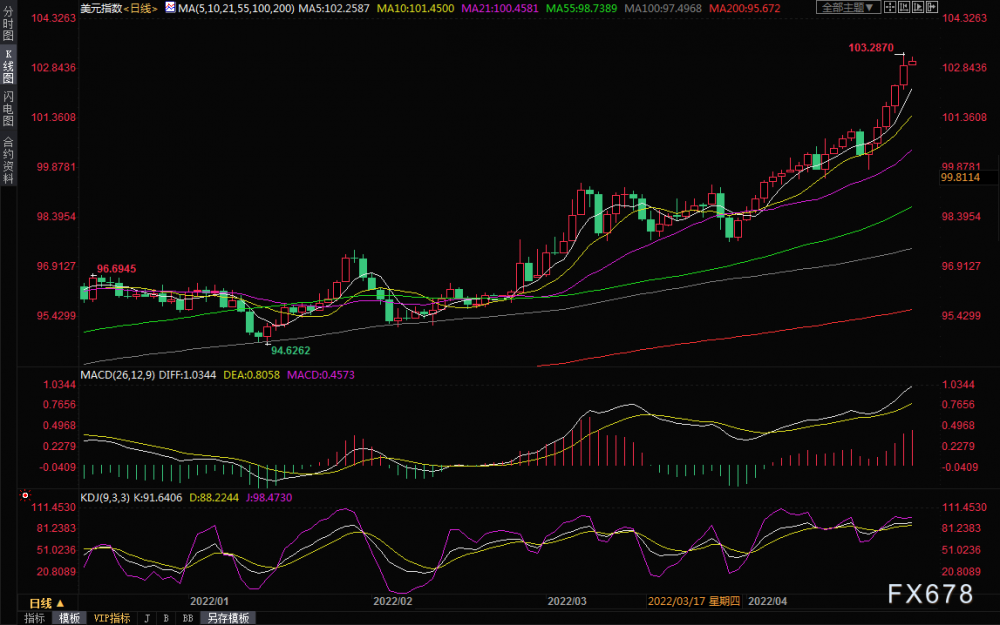1000x625 pixels.
Task: Click the VIP指标 button
Action: (112, 618)
